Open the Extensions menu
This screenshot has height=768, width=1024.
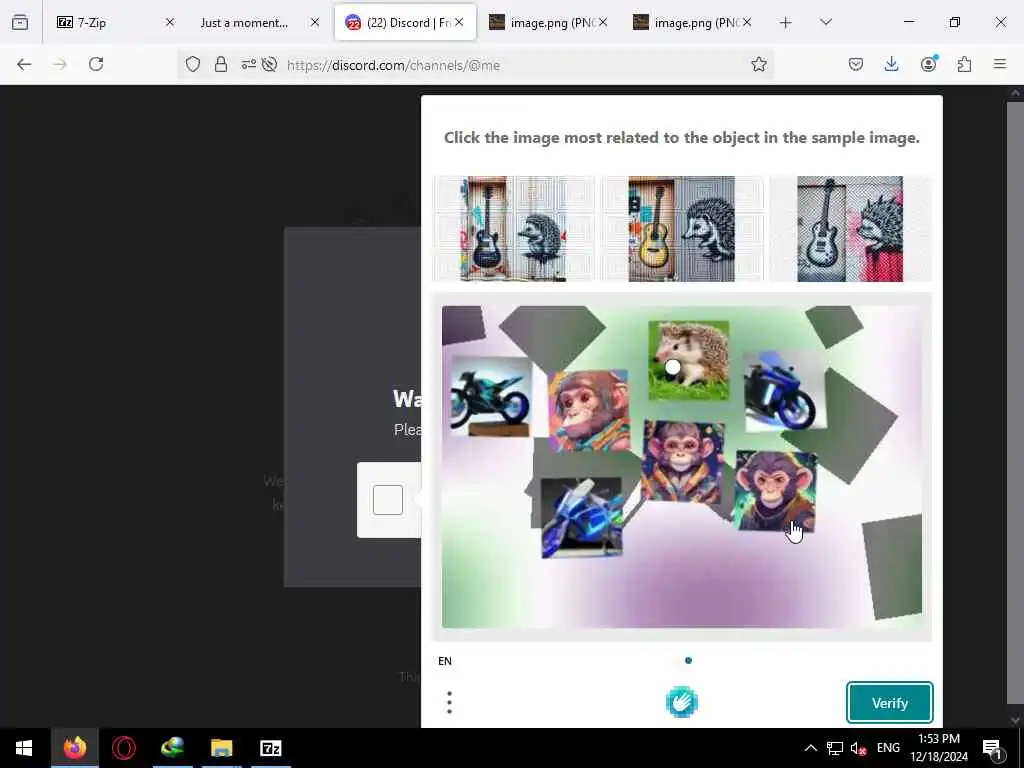point(965,64)
